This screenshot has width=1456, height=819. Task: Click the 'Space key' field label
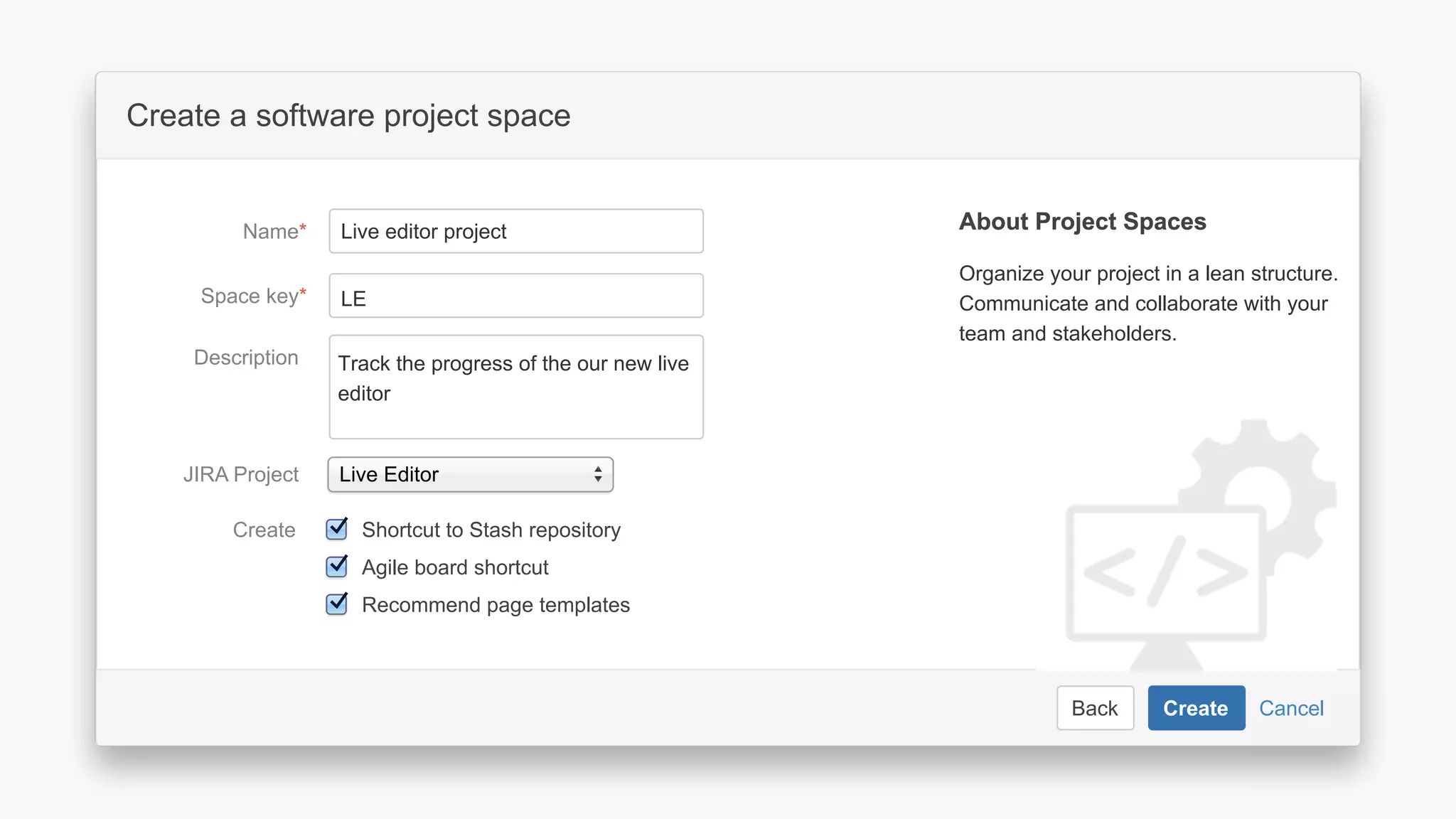[254, 296]
